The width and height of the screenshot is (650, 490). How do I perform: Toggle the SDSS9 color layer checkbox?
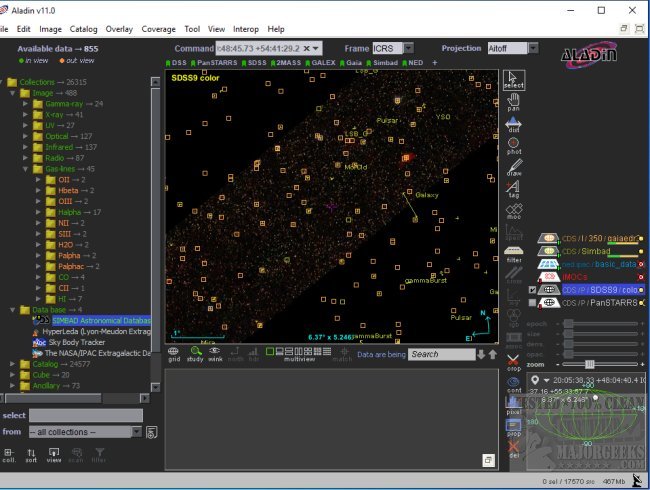[532, 289]
